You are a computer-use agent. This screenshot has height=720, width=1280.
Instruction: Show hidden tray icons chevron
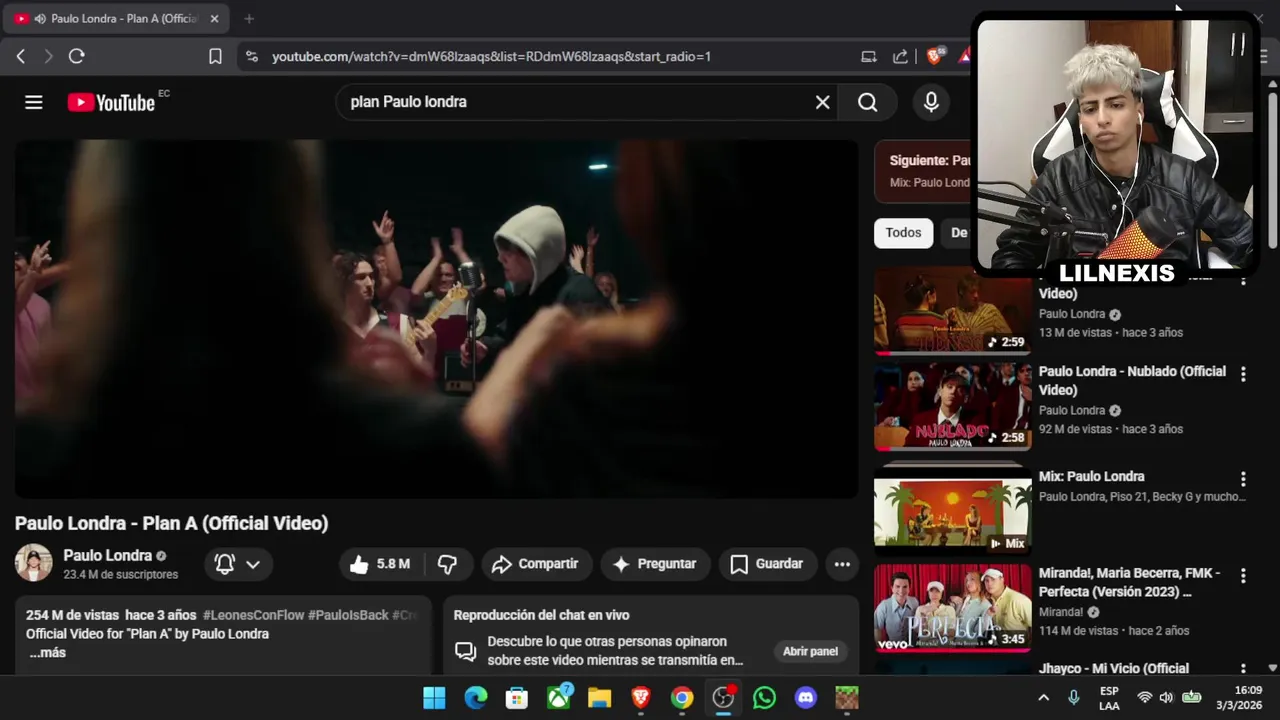1043,698
